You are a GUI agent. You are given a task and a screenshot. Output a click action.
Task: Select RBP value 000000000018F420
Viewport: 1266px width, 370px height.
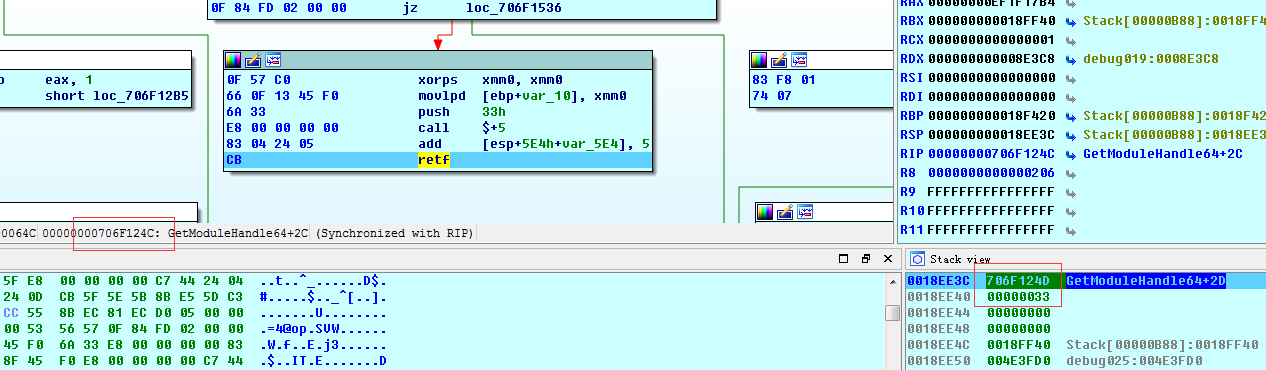pyautogui.click(x=993, y=116)
